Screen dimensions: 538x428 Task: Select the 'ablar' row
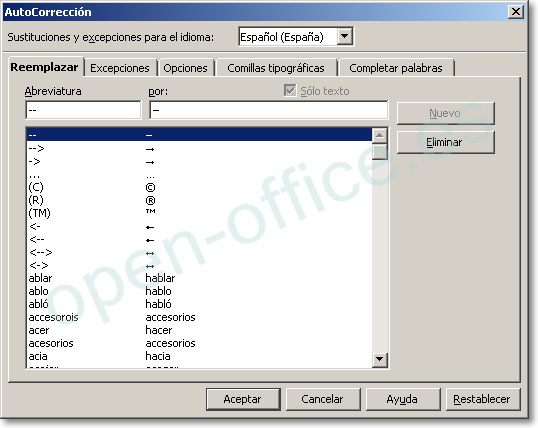[199, 278]
